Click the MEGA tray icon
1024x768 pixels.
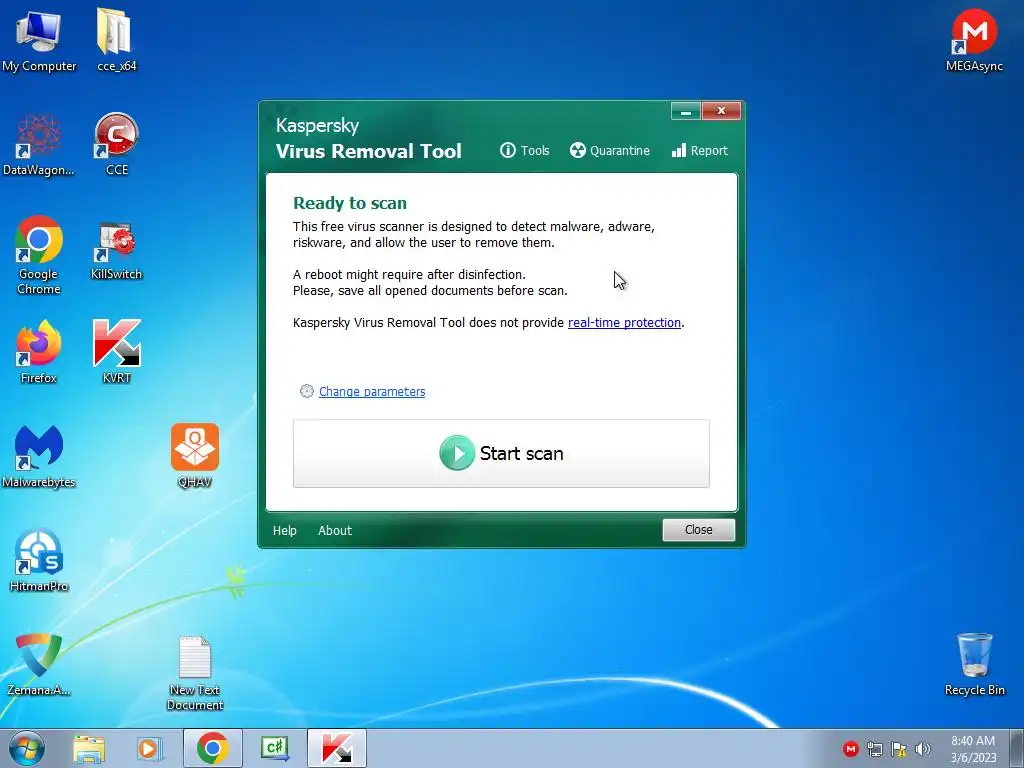click(850, 749)
